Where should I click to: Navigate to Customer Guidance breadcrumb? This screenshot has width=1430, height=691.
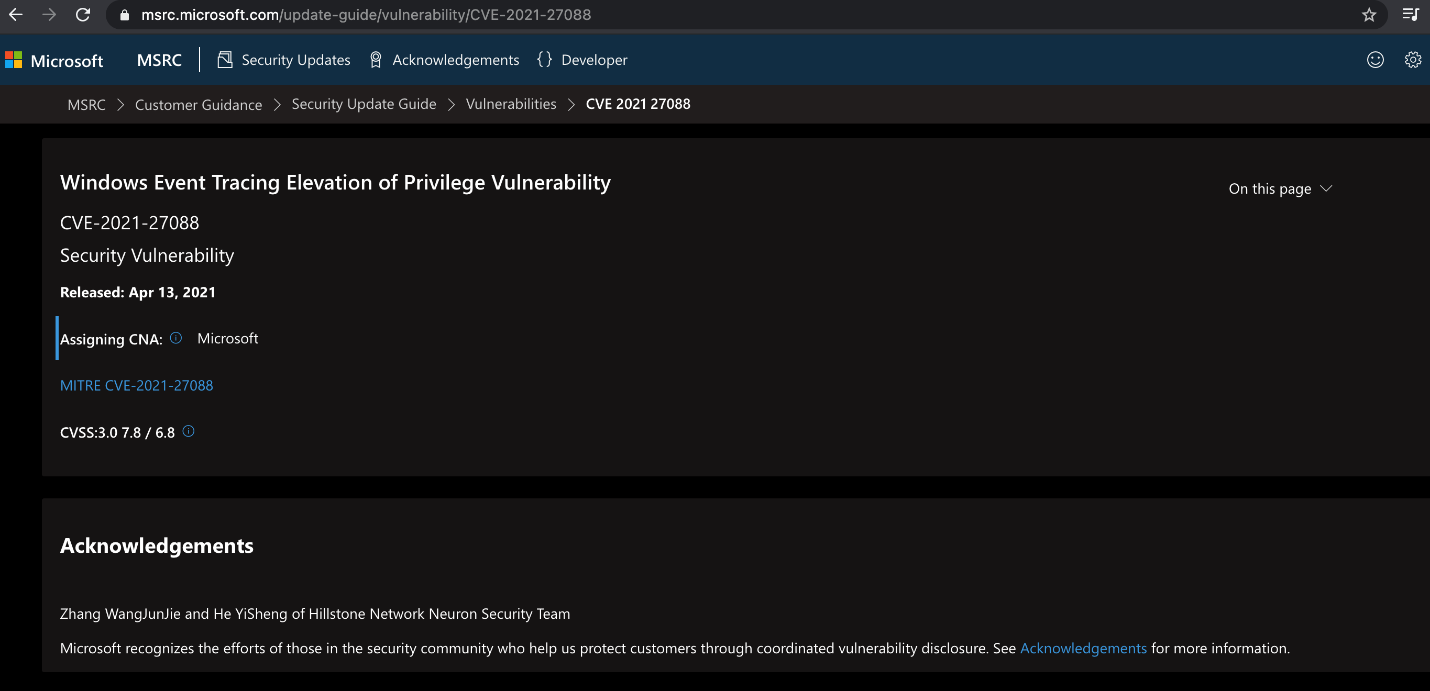(198, 104)
